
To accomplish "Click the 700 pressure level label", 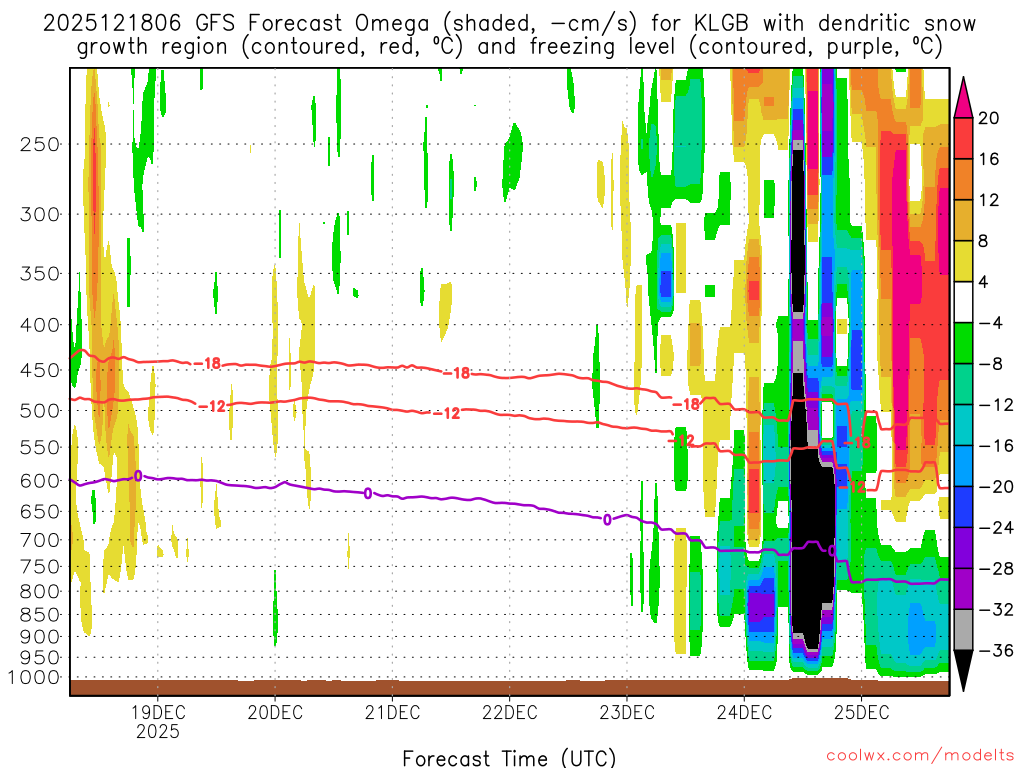I will pyautogui.click(x=40, y=540).
